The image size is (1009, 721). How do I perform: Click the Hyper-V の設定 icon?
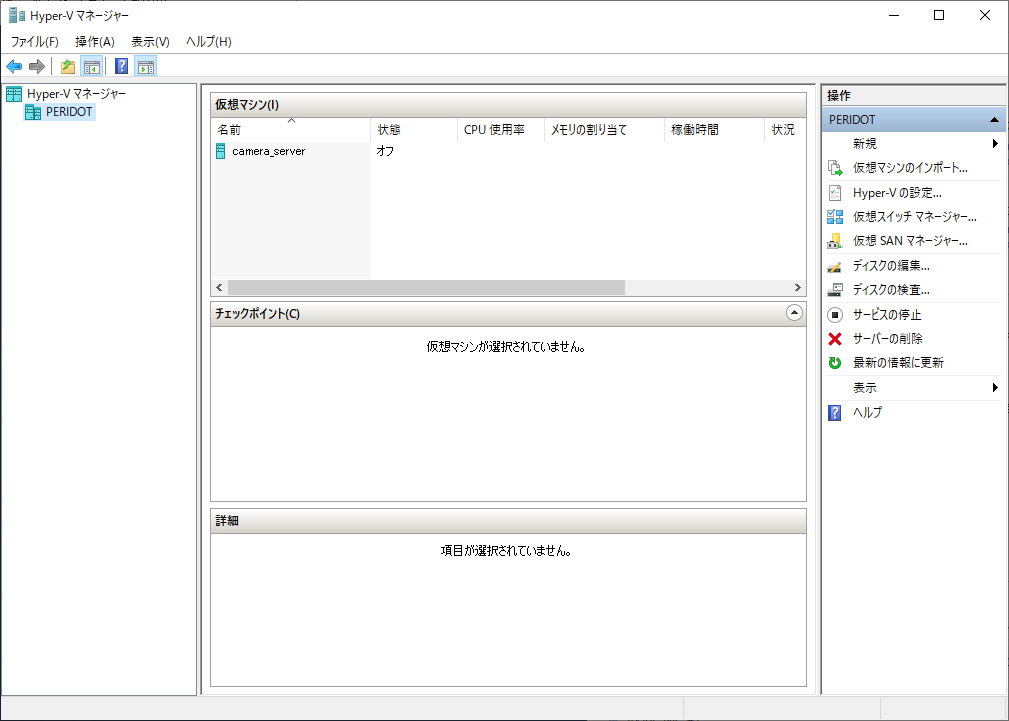(x=835, y=192)
